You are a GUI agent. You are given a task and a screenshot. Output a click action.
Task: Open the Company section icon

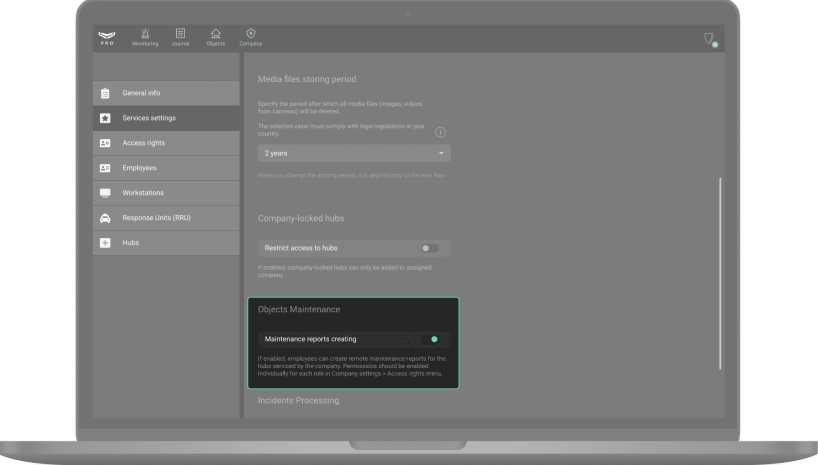coord(250,37)
